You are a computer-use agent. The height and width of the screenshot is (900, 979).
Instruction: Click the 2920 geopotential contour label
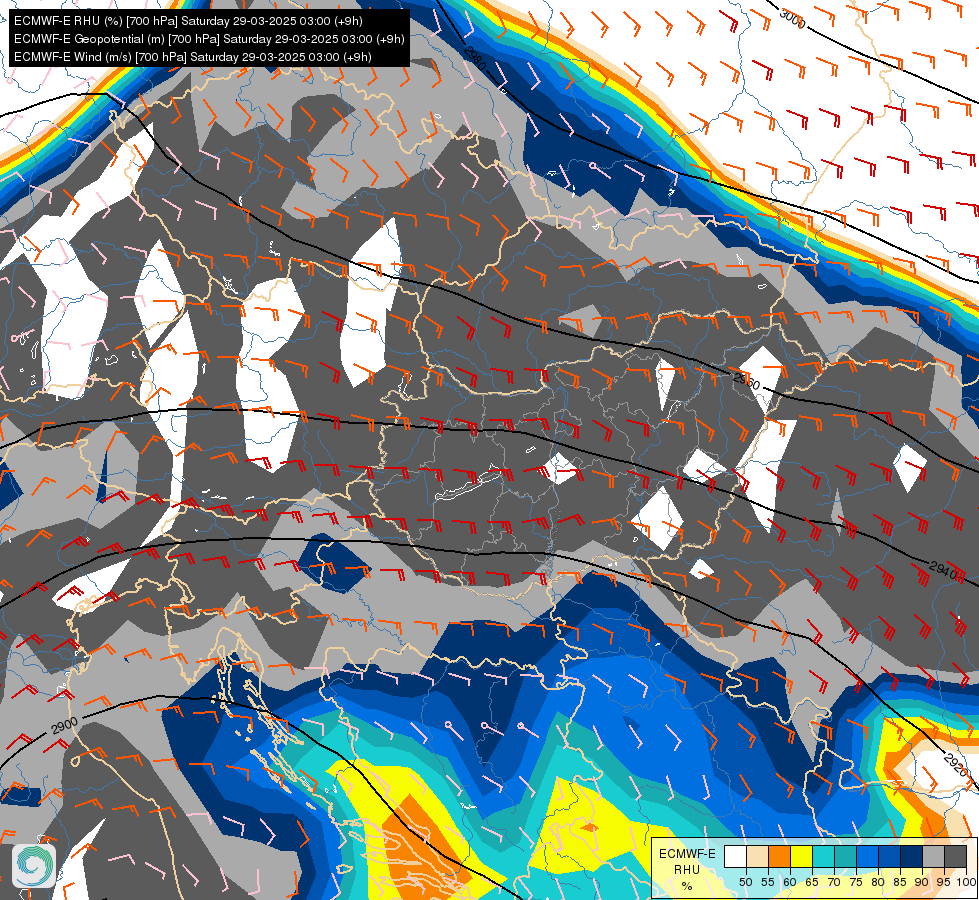(956, 764)
